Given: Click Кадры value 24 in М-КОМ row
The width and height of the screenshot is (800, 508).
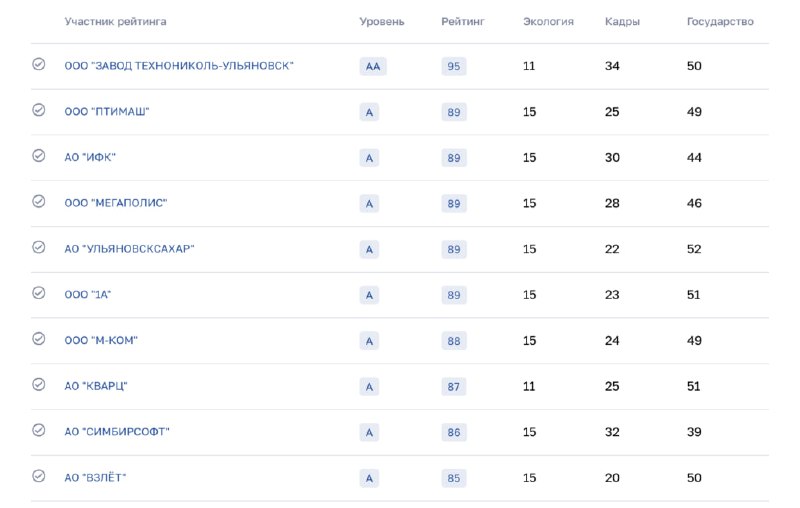Looking at the screenshot, I should (612, 340).
